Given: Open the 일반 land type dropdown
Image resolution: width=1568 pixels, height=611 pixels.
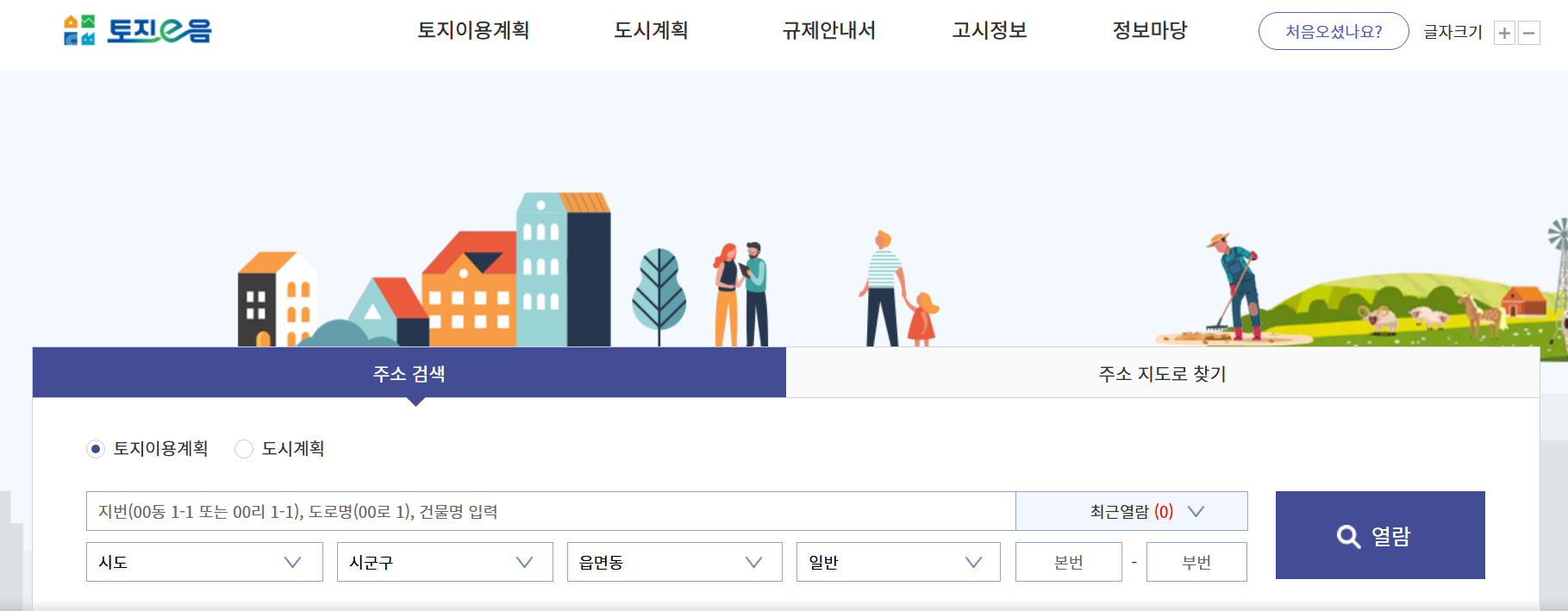Looking at the screenshot, I should pyautogui.click(x=897, y=563).
